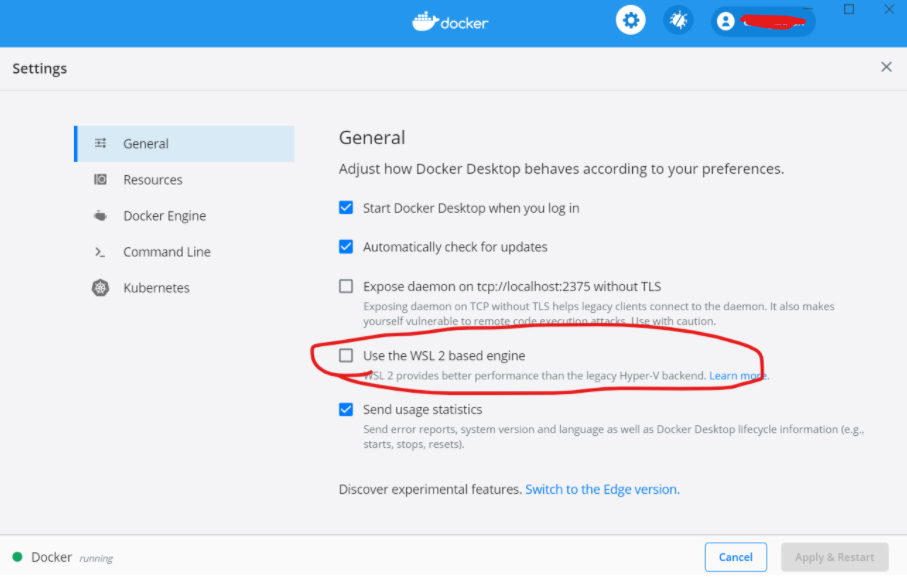Click the 'Exposing daemon on TCP' warning text
Screen dimensions: 907x585
[x=599, y=314]
